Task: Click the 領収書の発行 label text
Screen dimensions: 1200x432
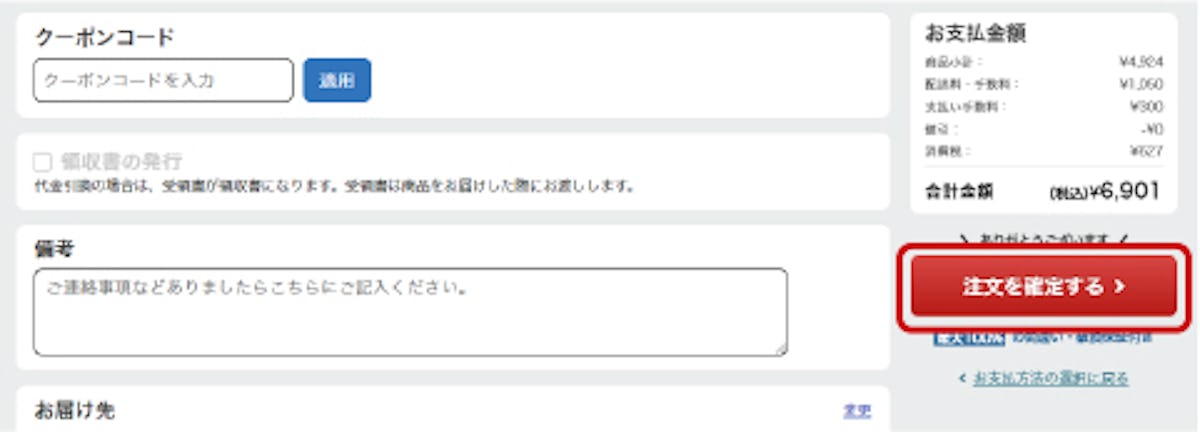Action: (x=121, y=162)
